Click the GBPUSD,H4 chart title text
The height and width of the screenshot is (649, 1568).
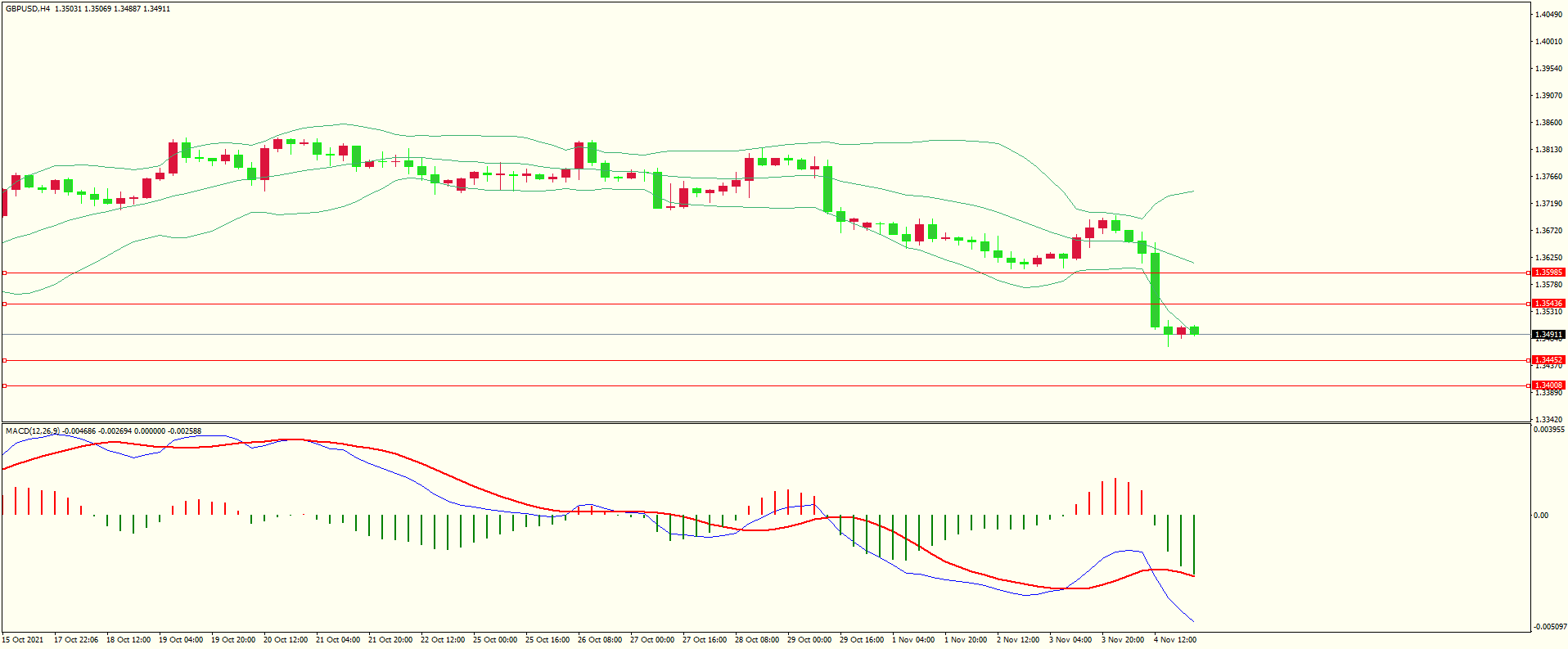point(28,9)
